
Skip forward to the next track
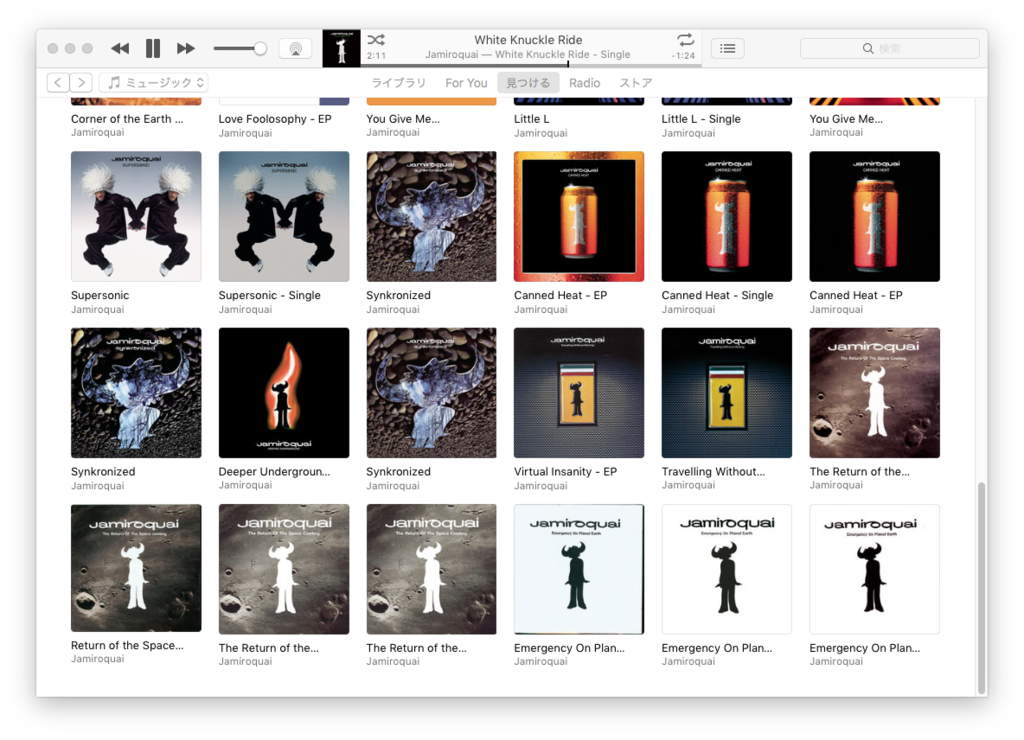pos(185,48)
